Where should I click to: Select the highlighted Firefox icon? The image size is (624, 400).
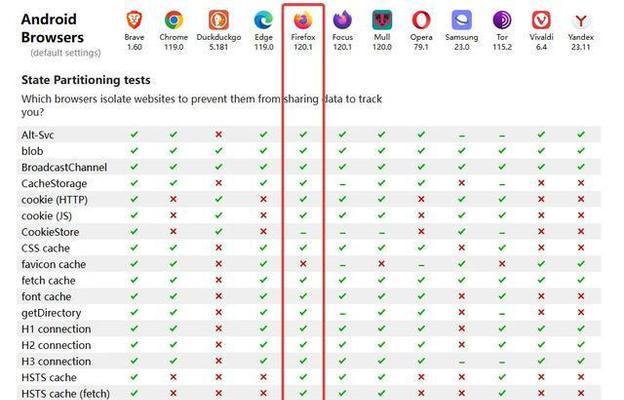(x=303, y=20)
